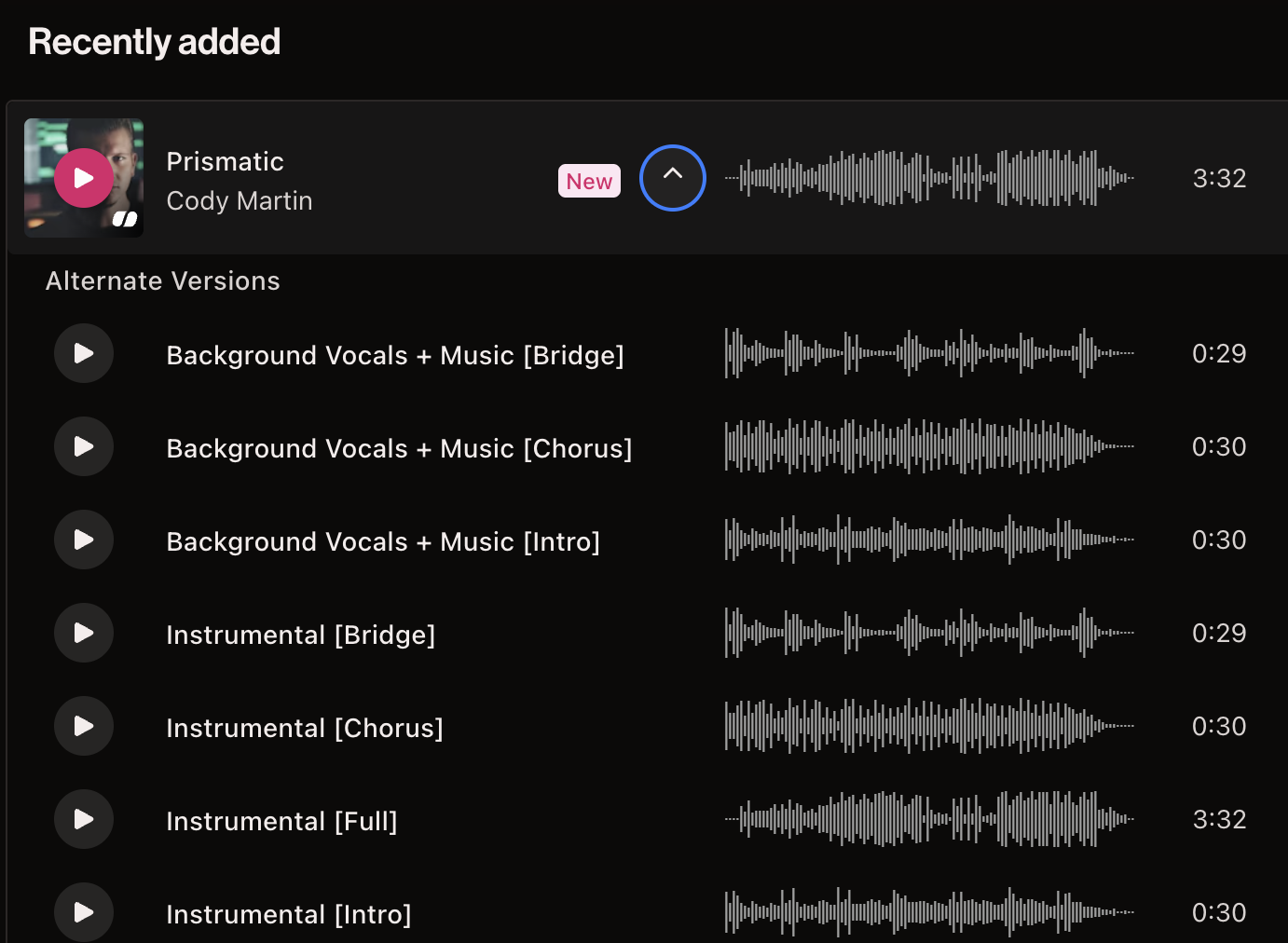The image size is (1288, 943).
Task: Click the Instrumental [Full] title
Action: tap(281, 821)
